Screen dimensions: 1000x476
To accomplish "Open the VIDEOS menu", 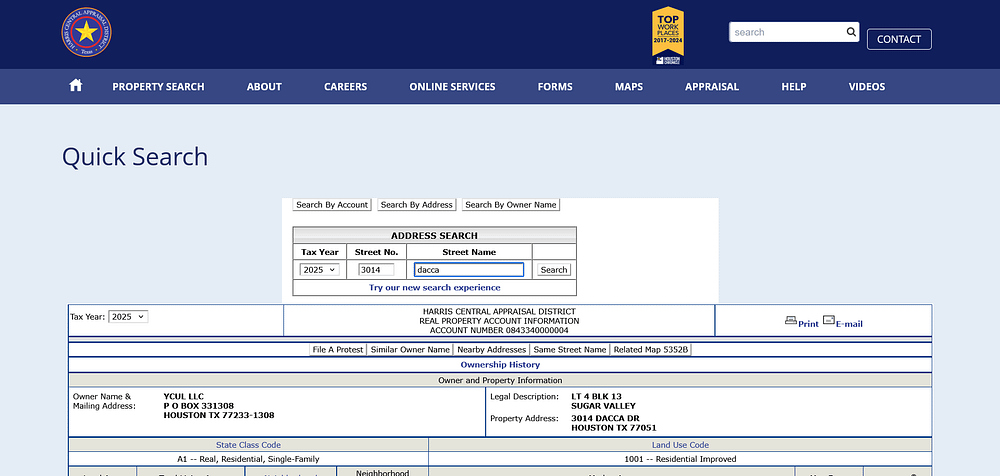I will point(867,87).
